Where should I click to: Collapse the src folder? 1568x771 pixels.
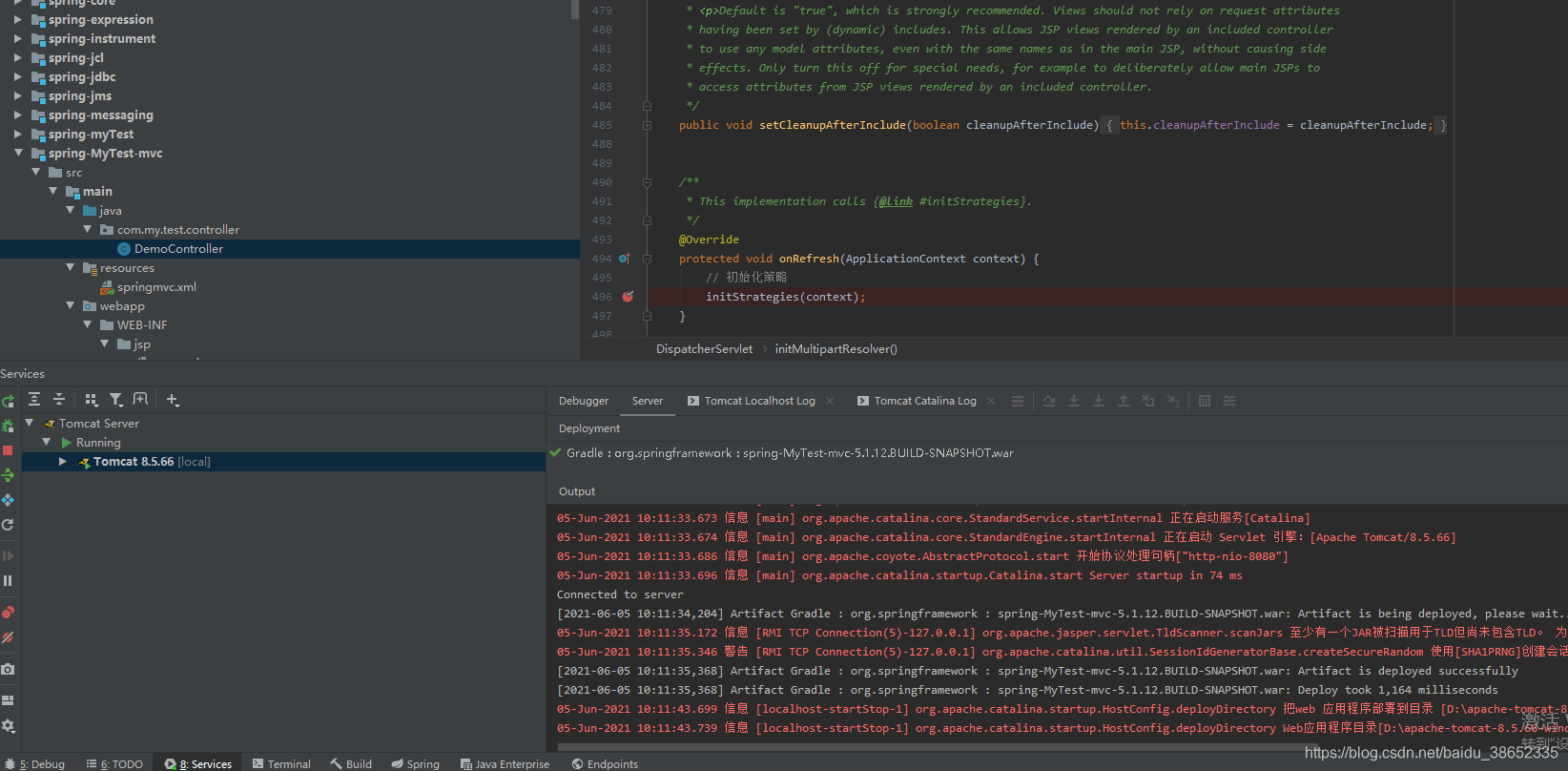(35, 172)
